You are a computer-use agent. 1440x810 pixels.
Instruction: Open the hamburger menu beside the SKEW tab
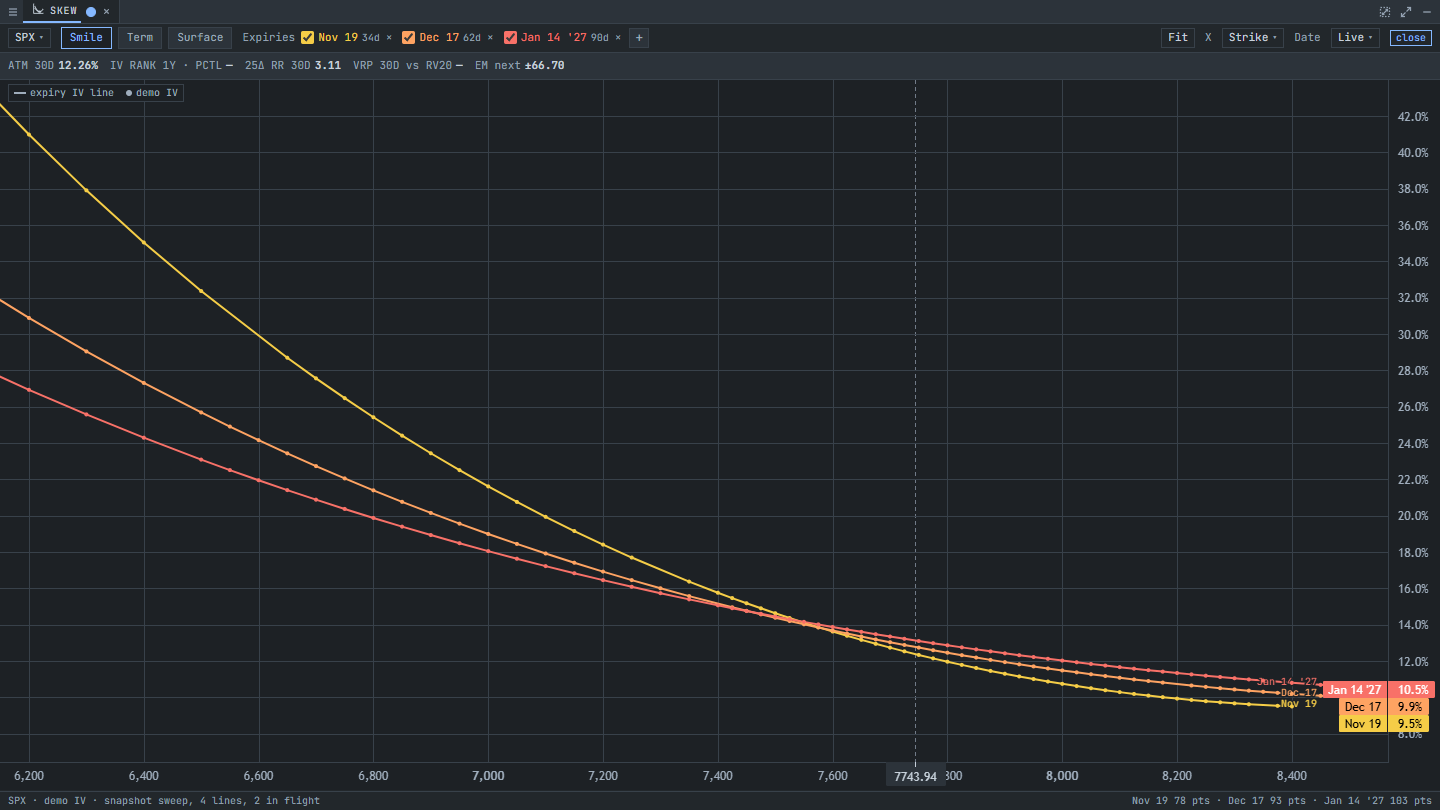coord(12,12)
